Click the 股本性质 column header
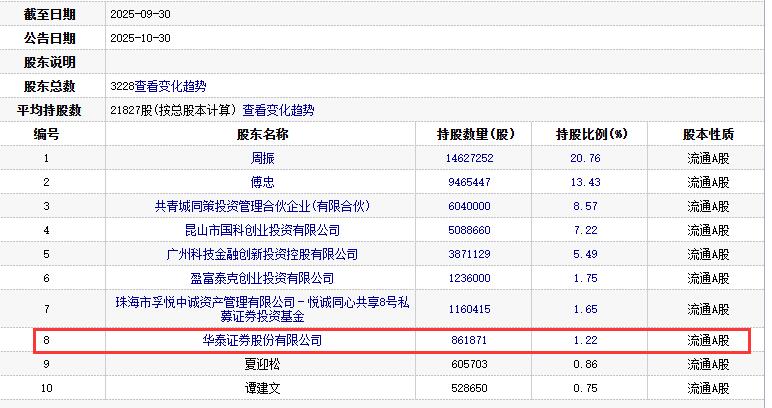This screenshot has height=408, width=772. (708, 134)
